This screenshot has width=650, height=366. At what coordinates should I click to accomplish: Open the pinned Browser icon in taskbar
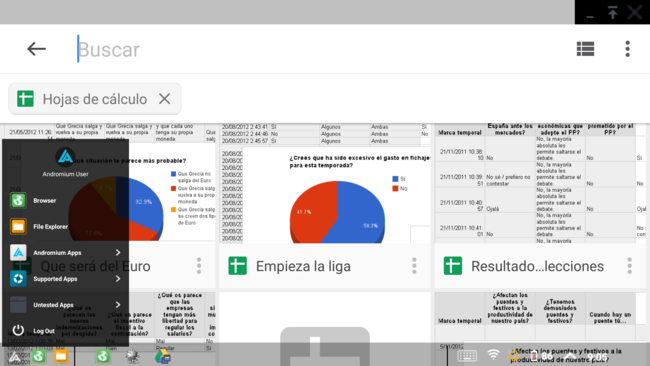tap(39, 356)
